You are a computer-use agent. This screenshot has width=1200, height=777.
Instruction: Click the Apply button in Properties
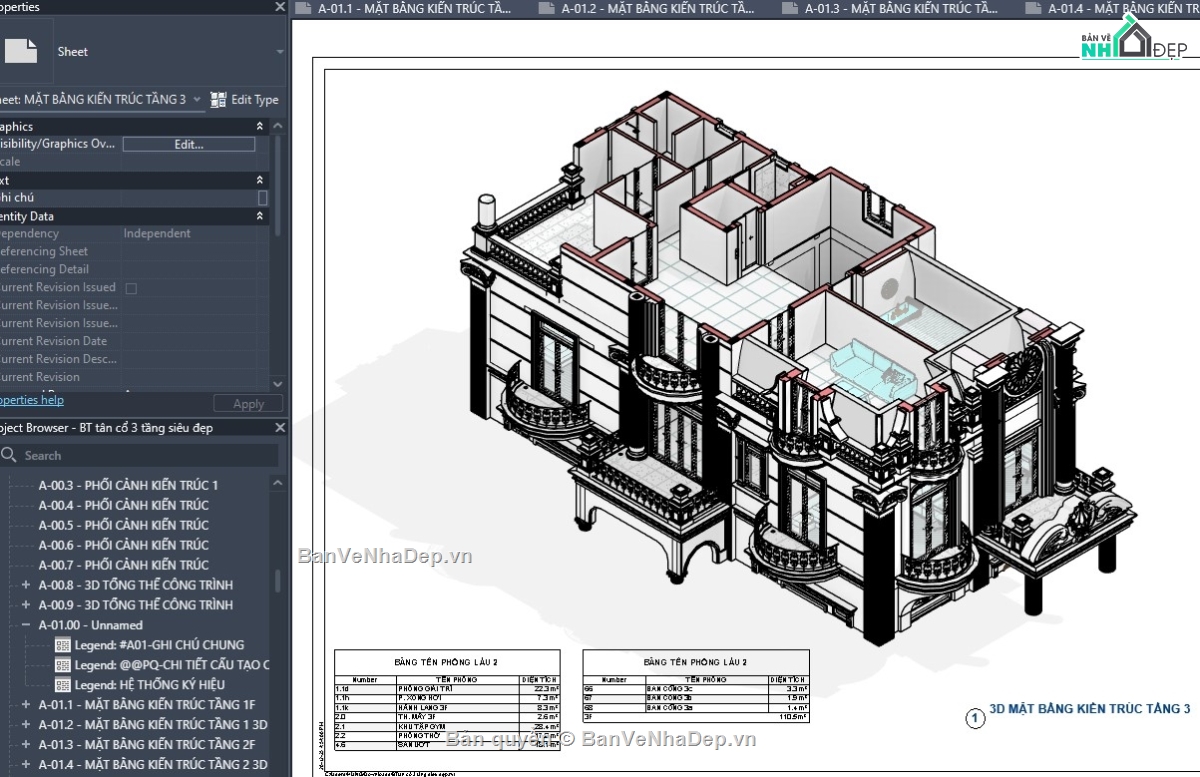tap(248, 404)
